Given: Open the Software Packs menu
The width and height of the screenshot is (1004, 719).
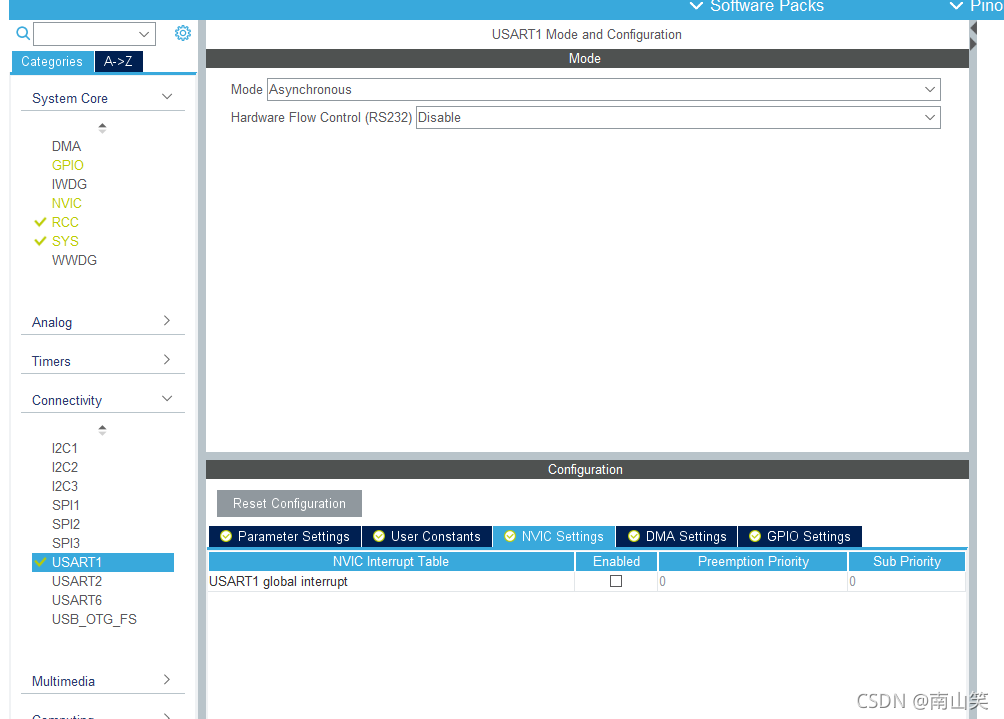Looking at the screenshot, I should point(757,6).
